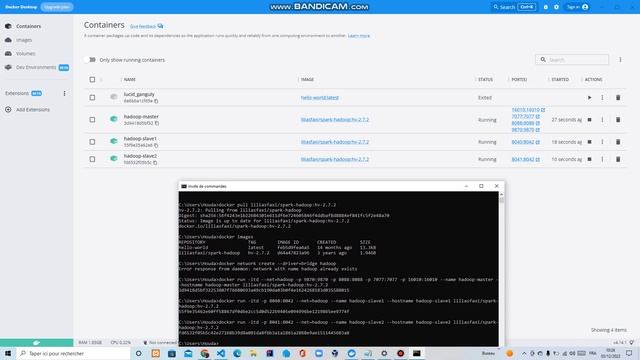Open the hadoop-slave2 image link

tap(335, 159)
